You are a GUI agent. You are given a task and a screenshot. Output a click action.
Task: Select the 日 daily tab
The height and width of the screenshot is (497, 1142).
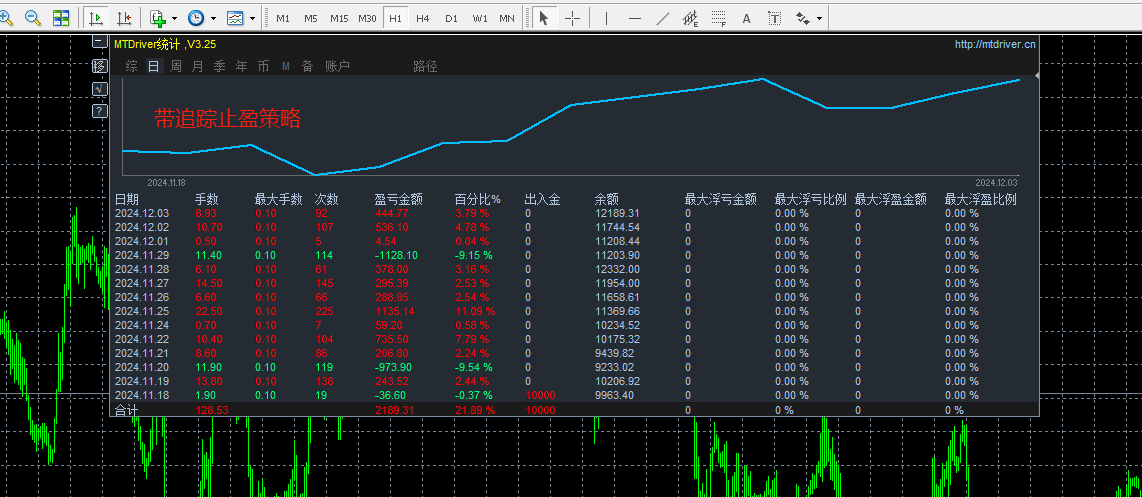(154, 66)
